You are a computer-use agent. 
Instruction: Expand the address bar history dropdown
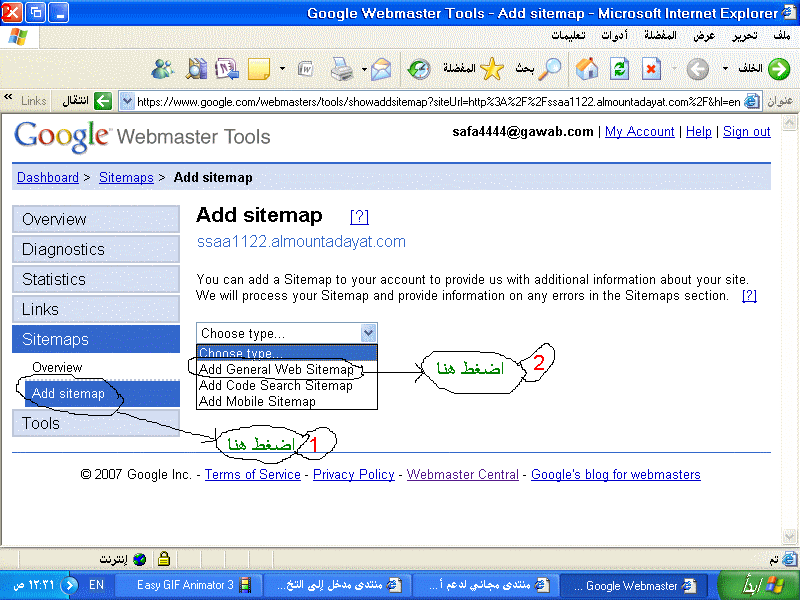coord(127,102)
